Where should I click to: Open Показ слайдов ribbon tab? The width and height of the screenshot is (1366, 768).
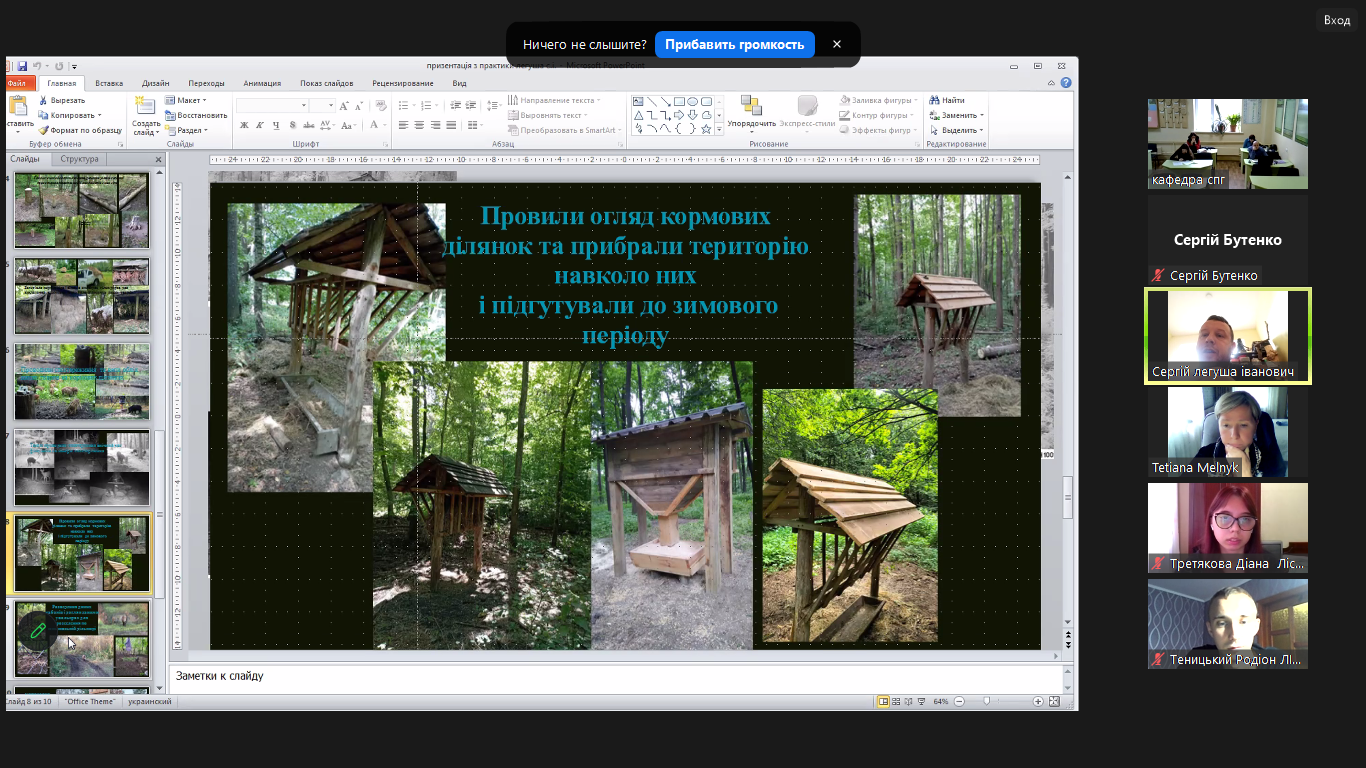click(326, 84)
